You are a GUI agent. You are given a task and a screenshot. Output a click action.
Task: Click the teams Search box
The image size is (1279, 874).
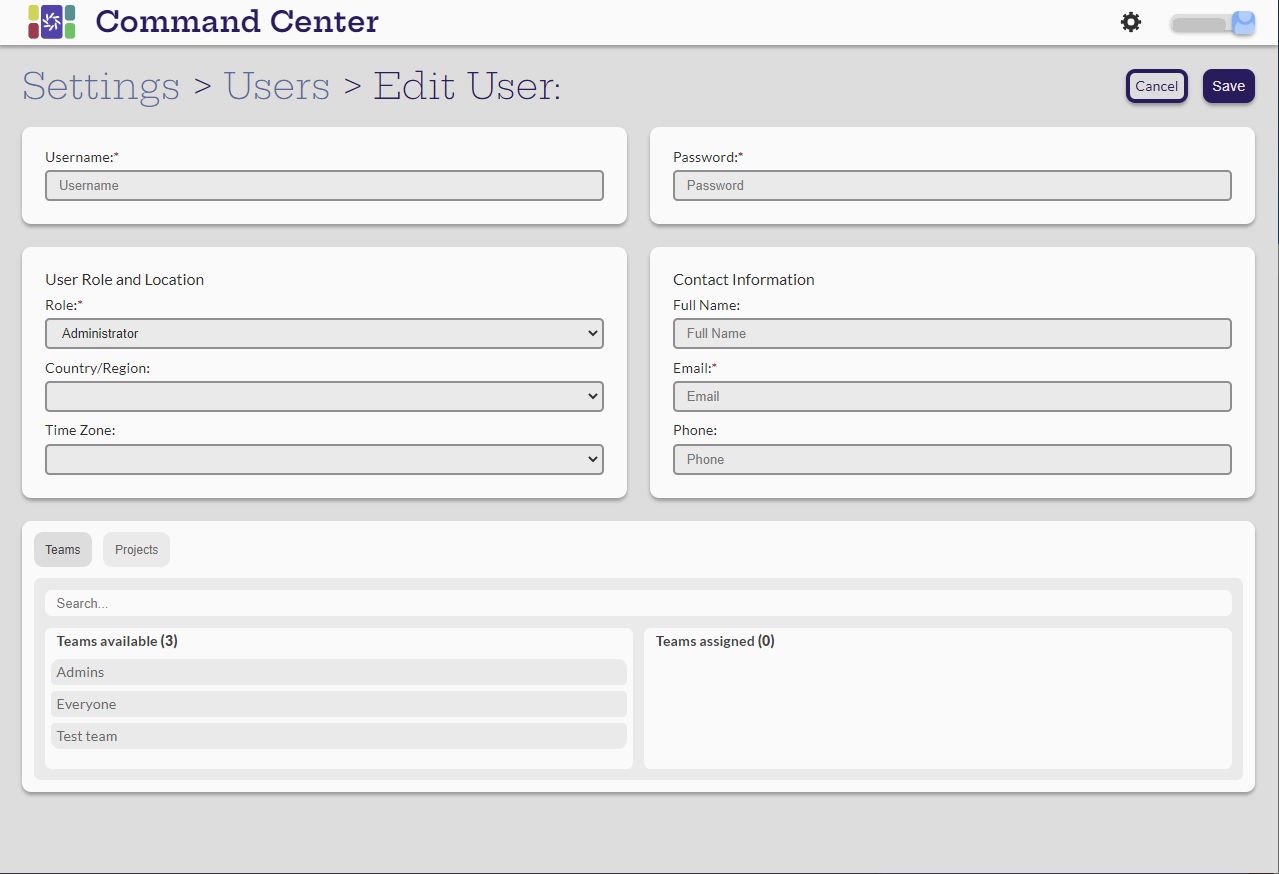tap(638, 603)
